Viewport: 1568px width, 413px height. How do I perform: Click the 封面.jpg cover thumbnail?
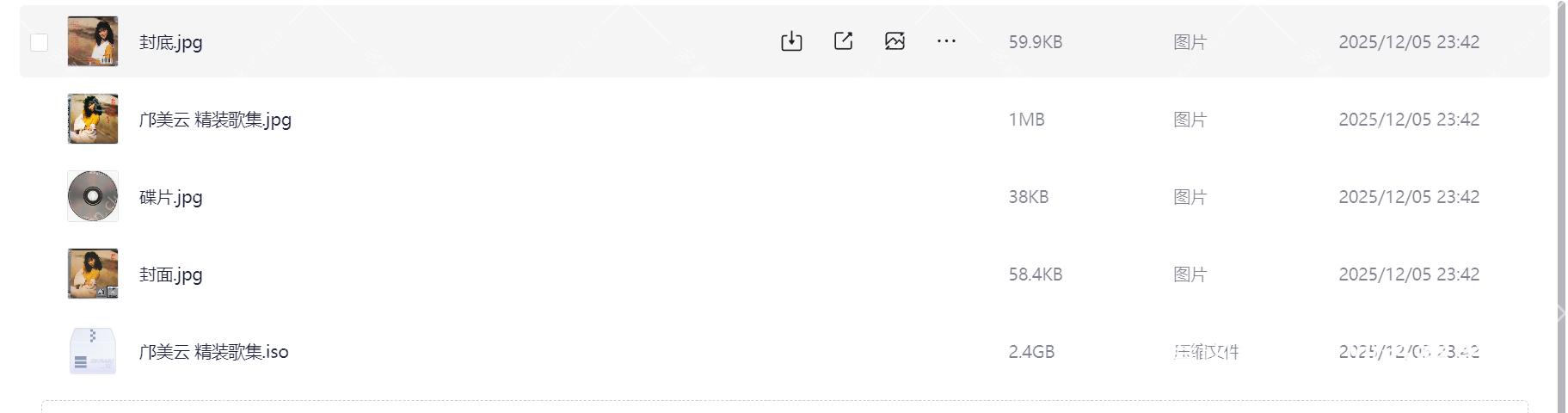click(x=93, y=274)
